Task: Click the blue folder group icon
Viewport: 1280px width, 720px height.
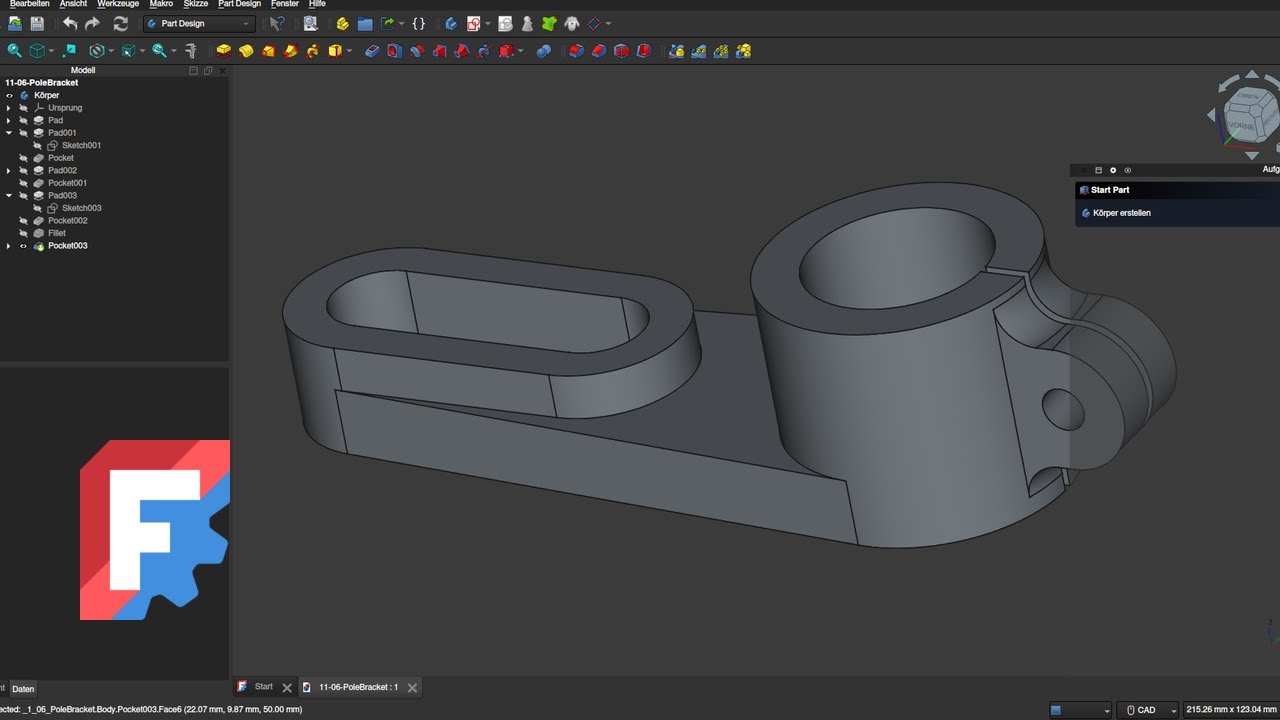Action: [365, 23]
